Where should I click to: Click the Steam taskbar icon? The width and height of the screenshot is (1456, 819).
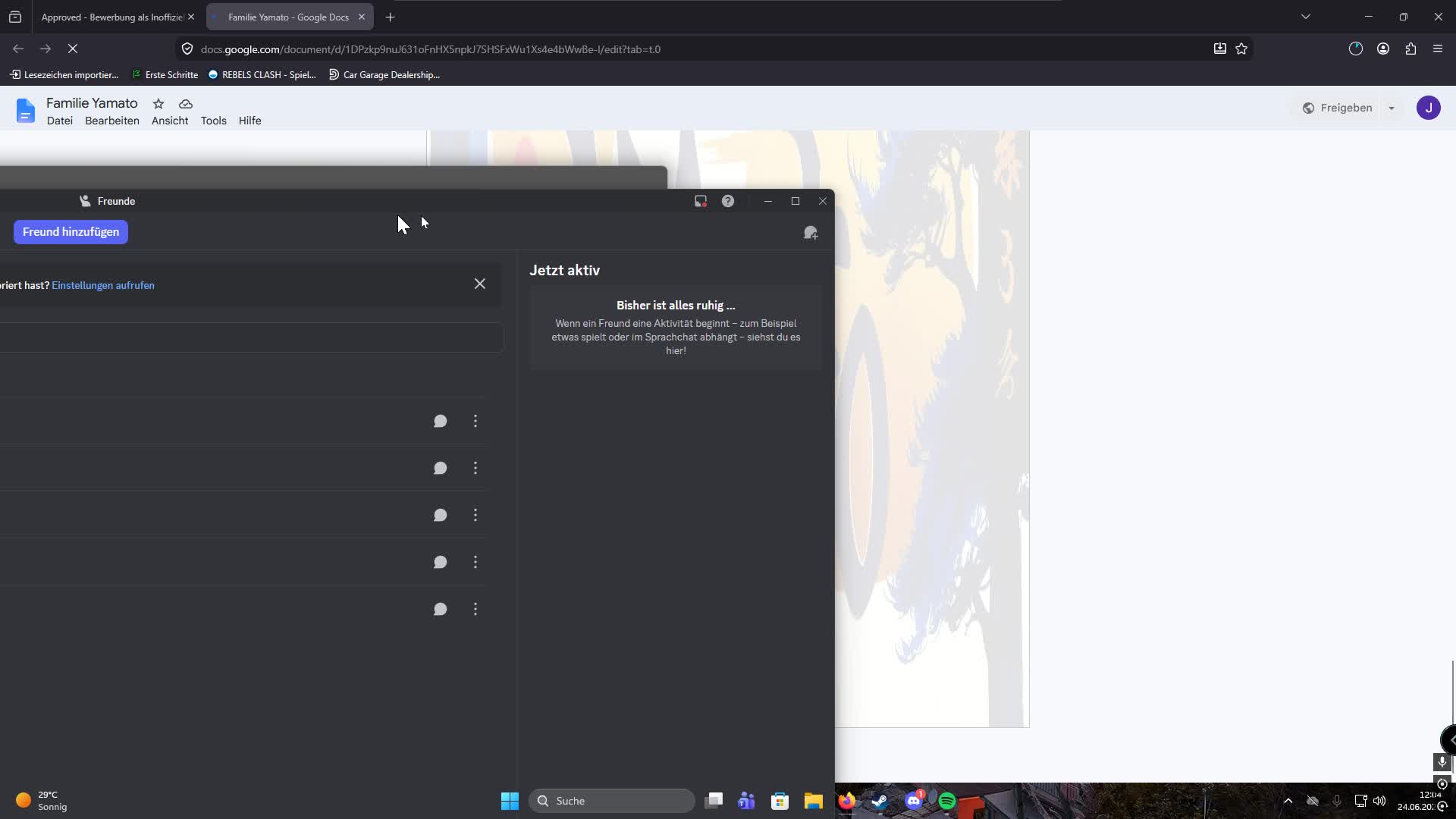pyautogui.click(x=880, y=801)
